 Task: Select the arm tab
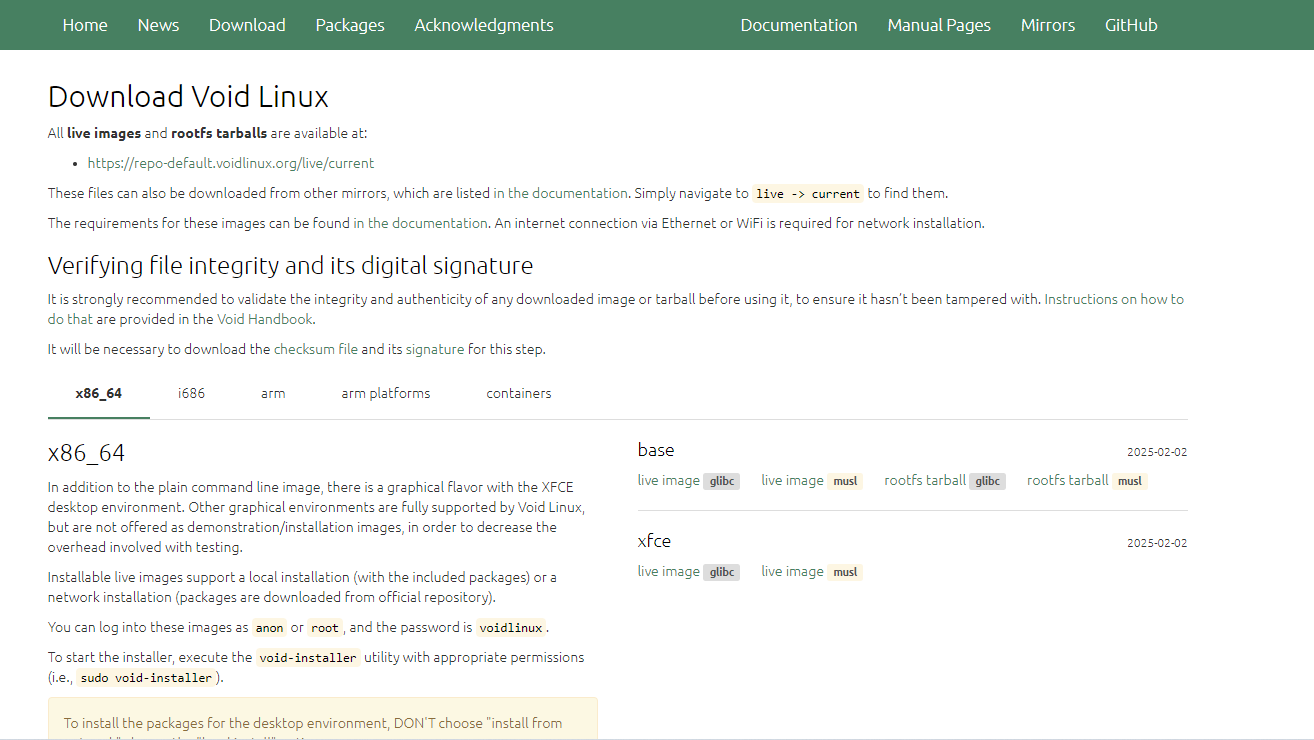pos(273,393)
